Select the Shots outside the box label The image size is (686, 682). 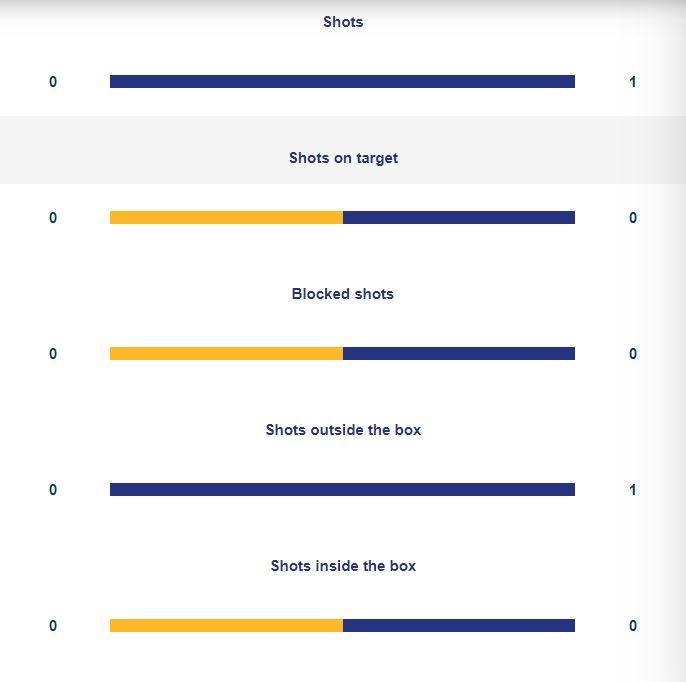point(343,430)
